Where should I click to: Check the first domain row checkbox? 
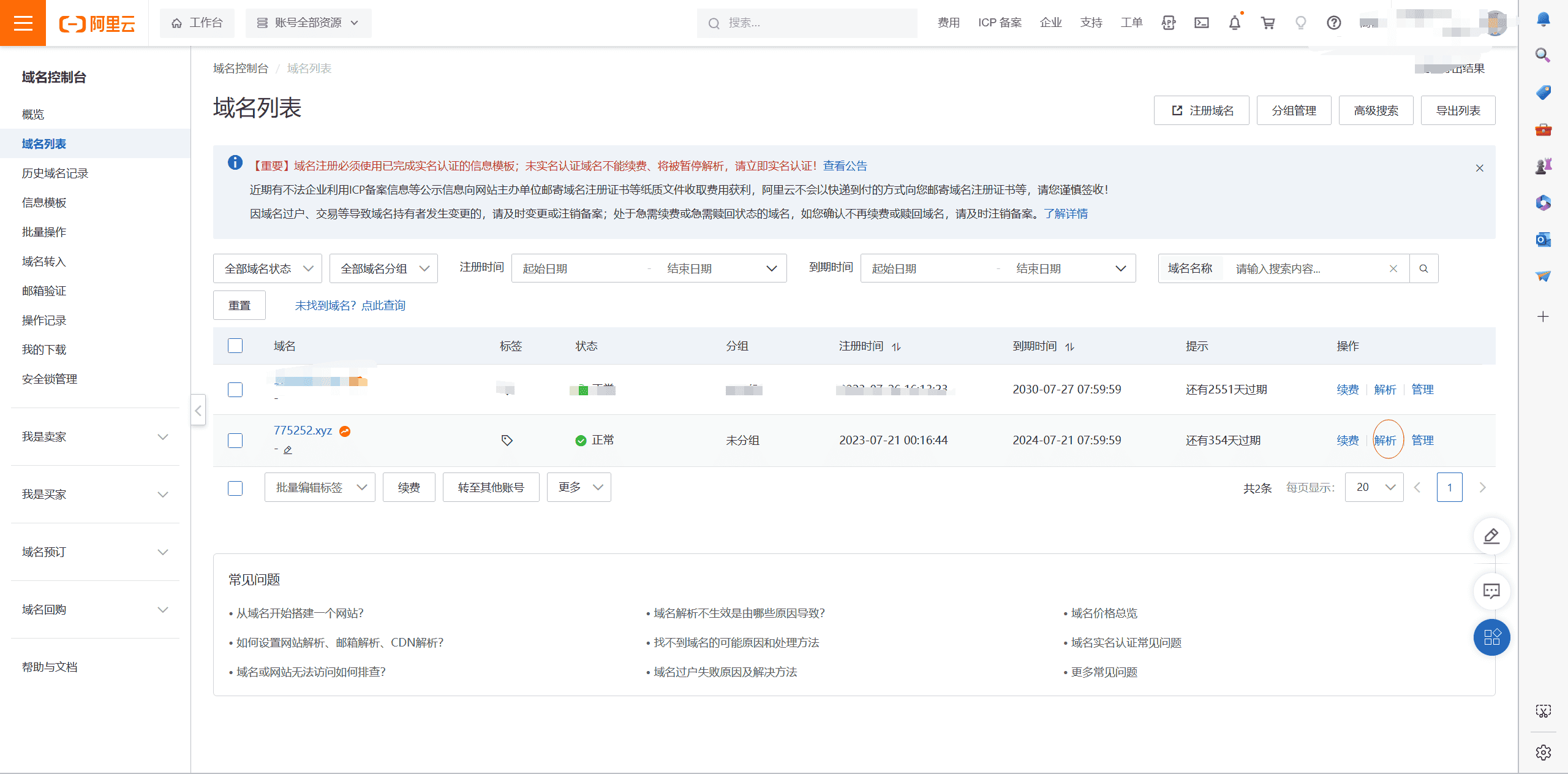point(235,390)
